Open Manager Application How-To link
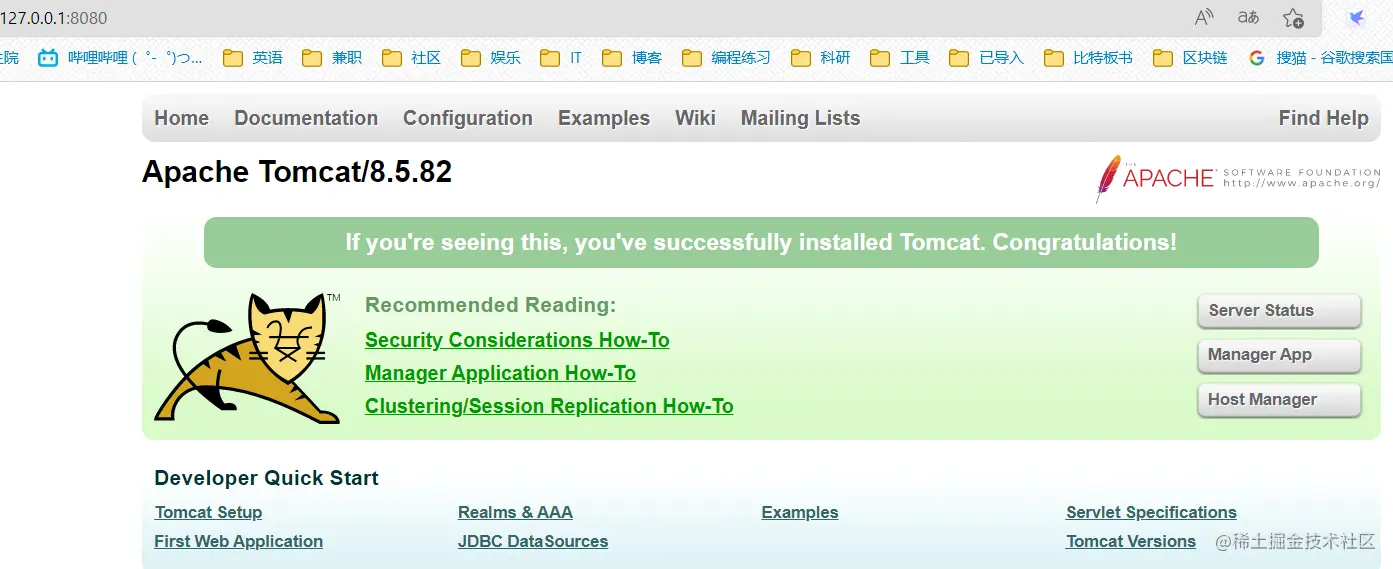1393x569 pixels. (500, 373)
